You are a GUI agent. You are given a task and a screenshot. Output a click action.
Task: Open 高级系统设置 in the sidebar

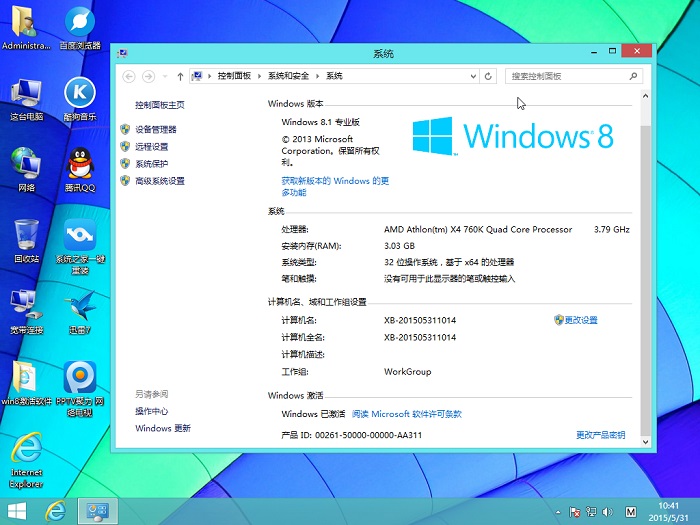click(160, 181)
